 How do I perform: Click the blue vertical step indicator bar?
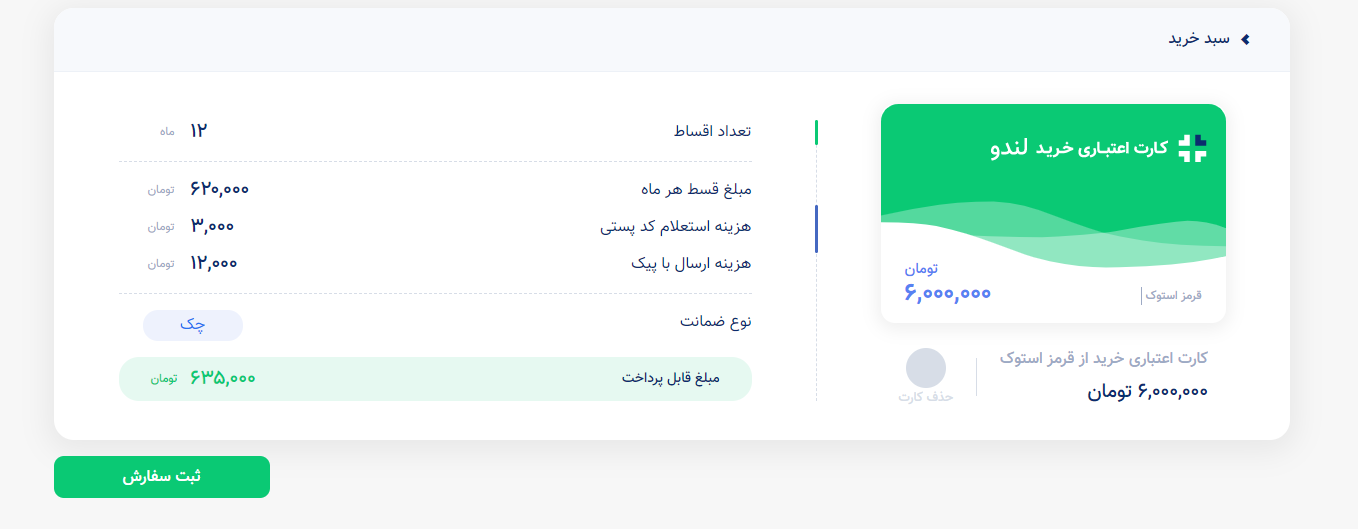pos(816,229)
